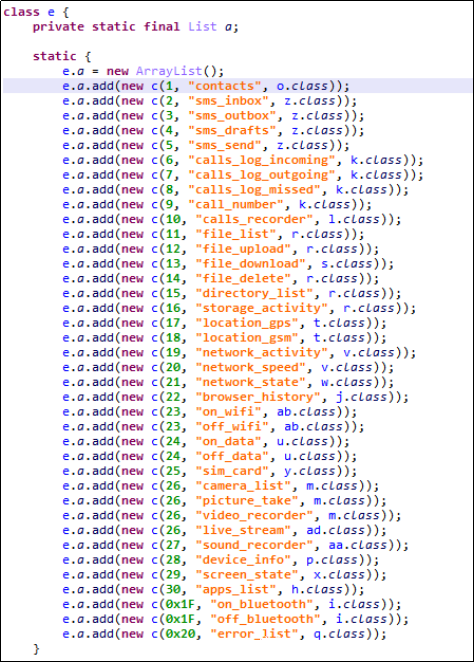
Task: Click the "sound_recorder" string
Action: click(x=254, y=545)
